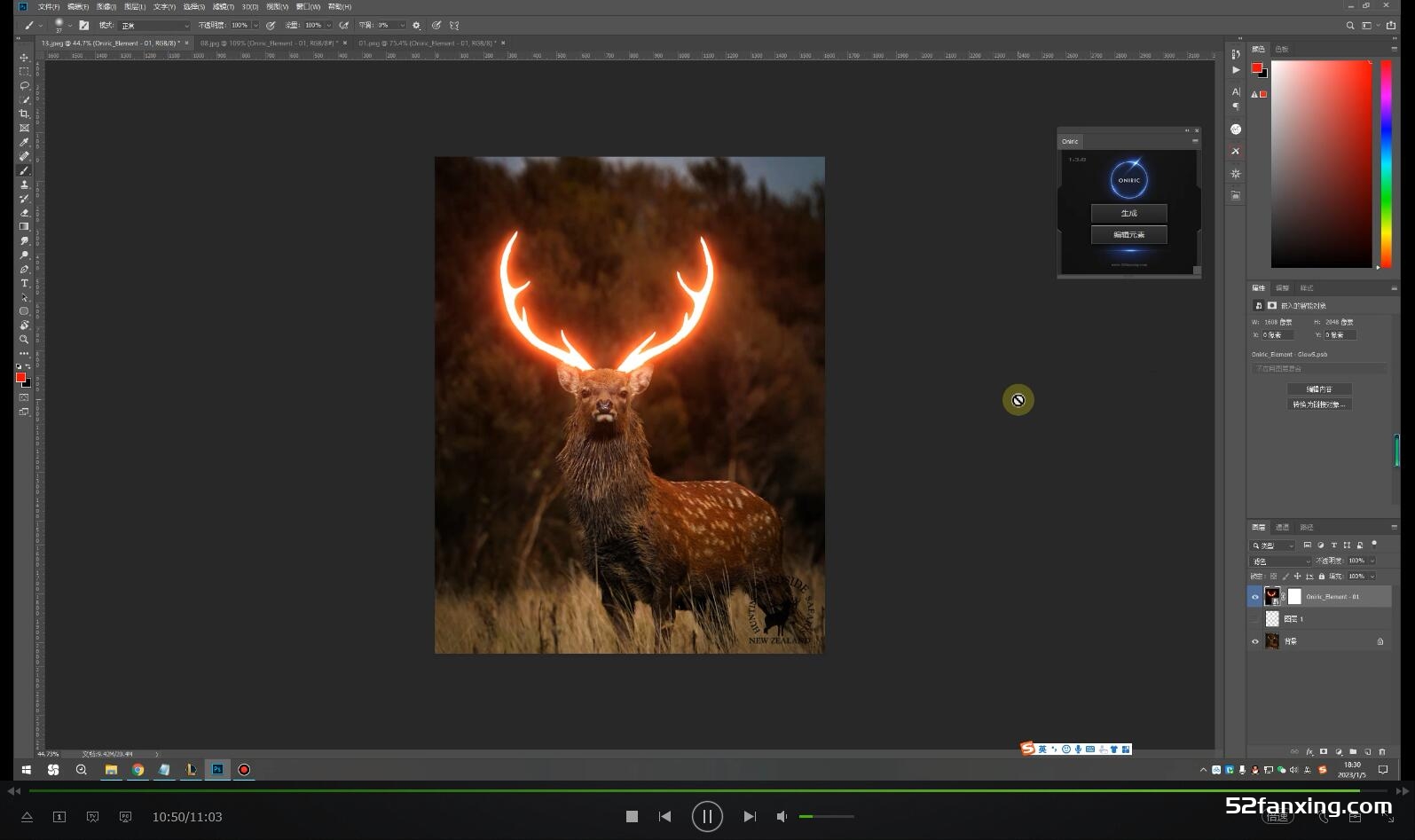Toggle lock transparent pixels

point(1274,577)
